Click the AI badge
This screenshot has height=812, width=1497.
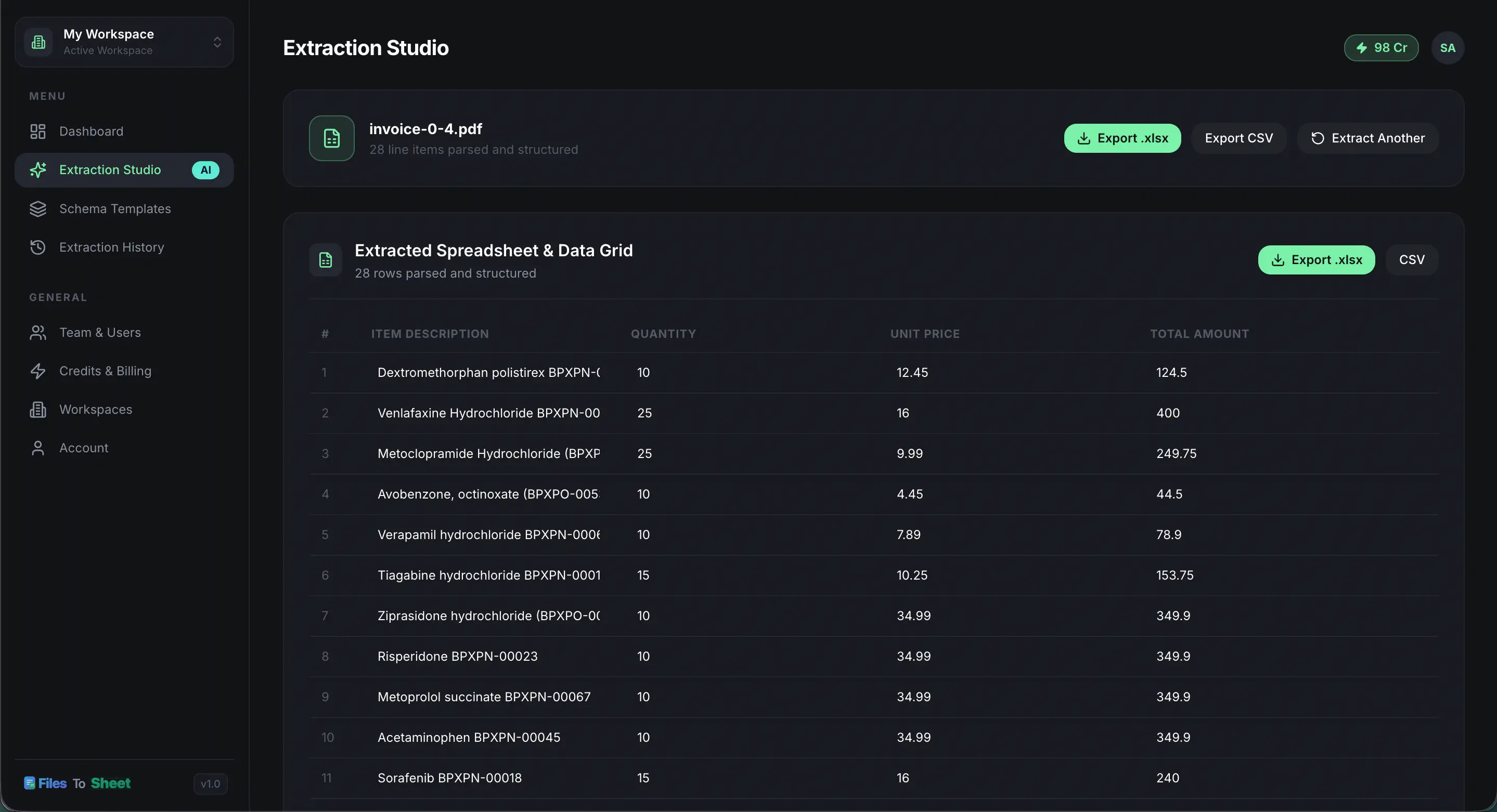pos(206,169)
